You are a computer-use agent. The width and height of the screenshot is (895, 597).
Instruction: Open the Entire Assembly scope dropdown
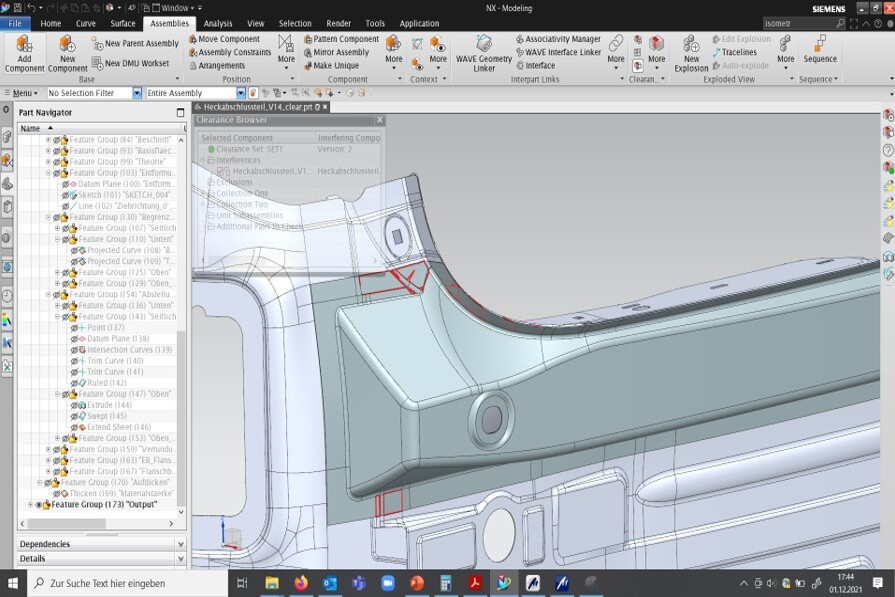coord(240,93)
